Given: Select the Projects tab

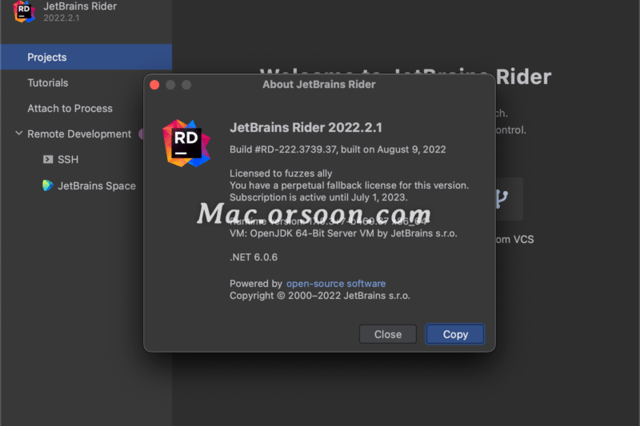Looking at the screenshot, I should pyautogui.click(x=86, y=57).
